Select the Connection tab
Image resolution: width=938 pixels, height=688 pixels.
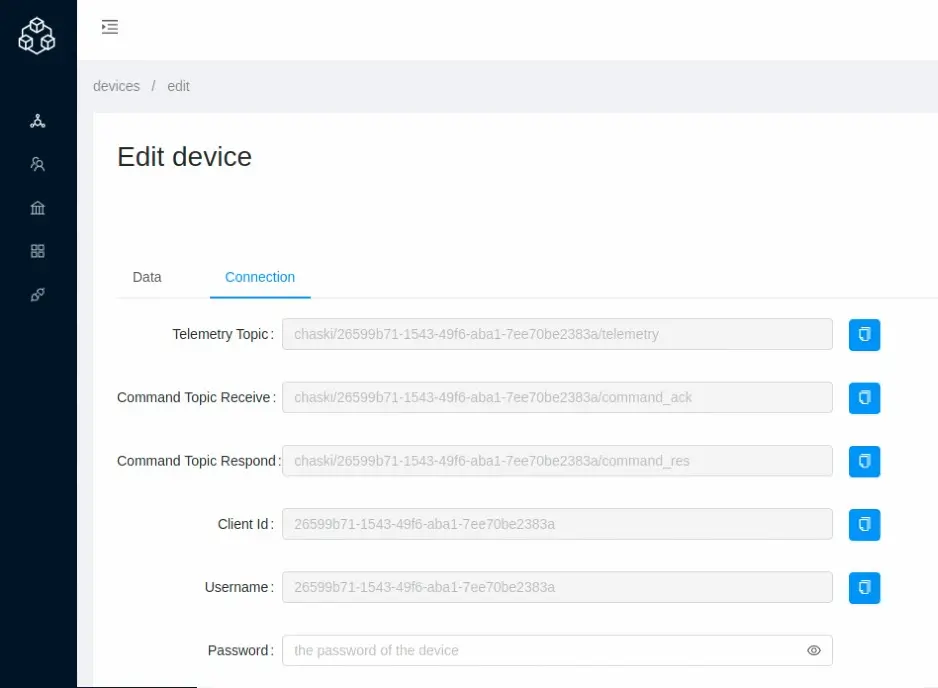tap(260, 277)
